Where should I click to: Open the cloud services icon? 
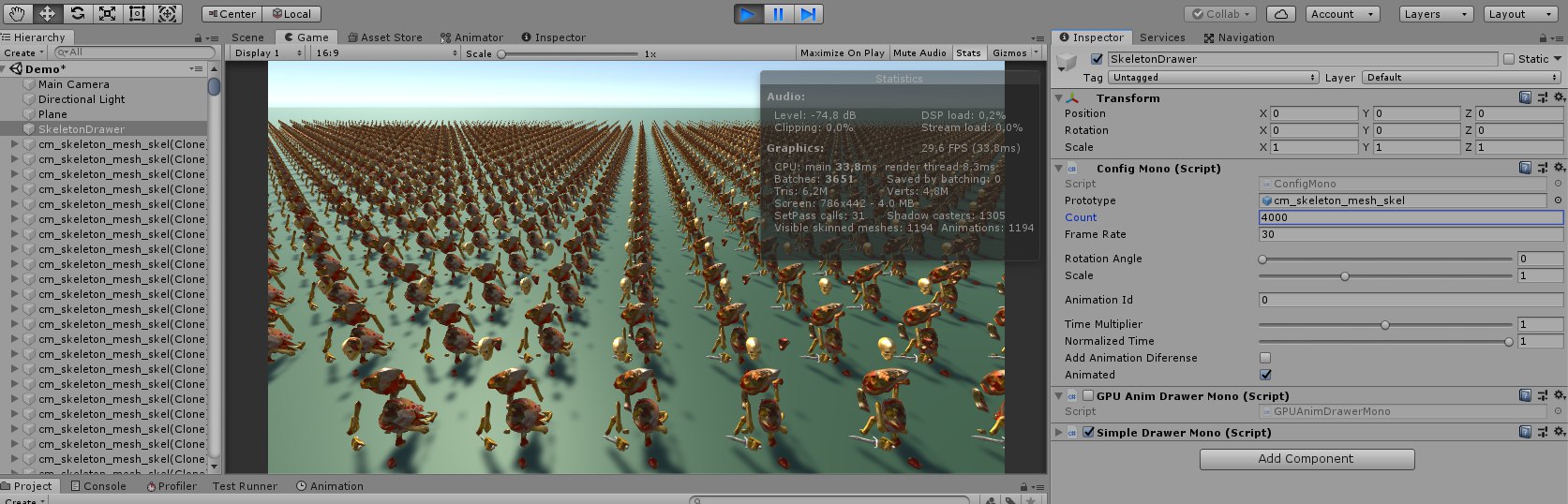tap(1281, 14)
